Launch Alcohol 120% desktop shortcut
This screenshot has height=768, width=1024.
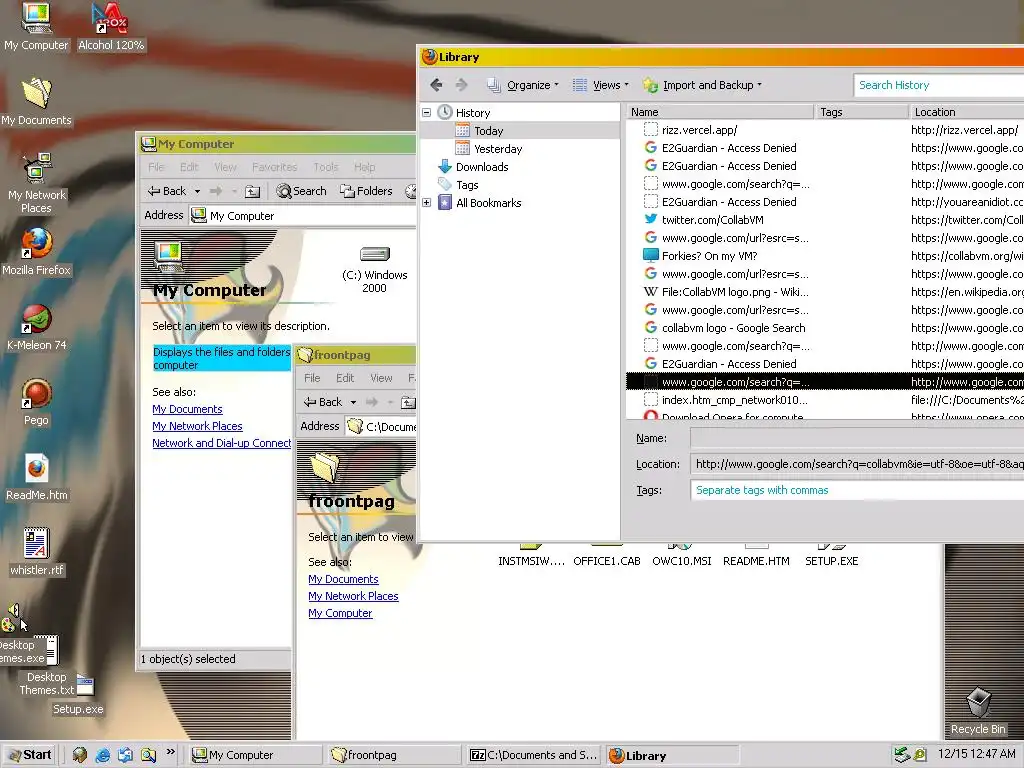(111, 26)
